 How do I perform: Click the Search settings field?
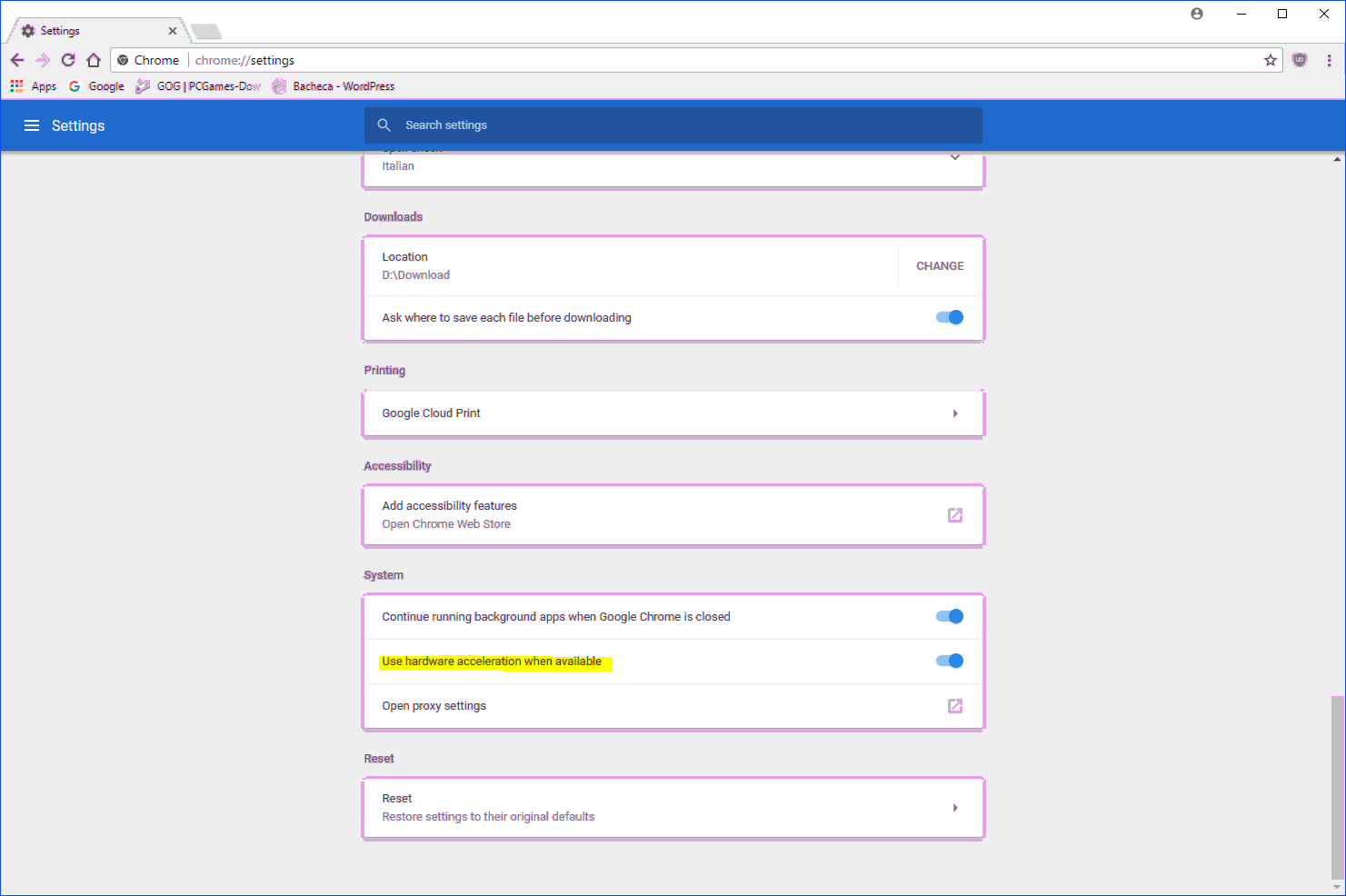point(673,125)
